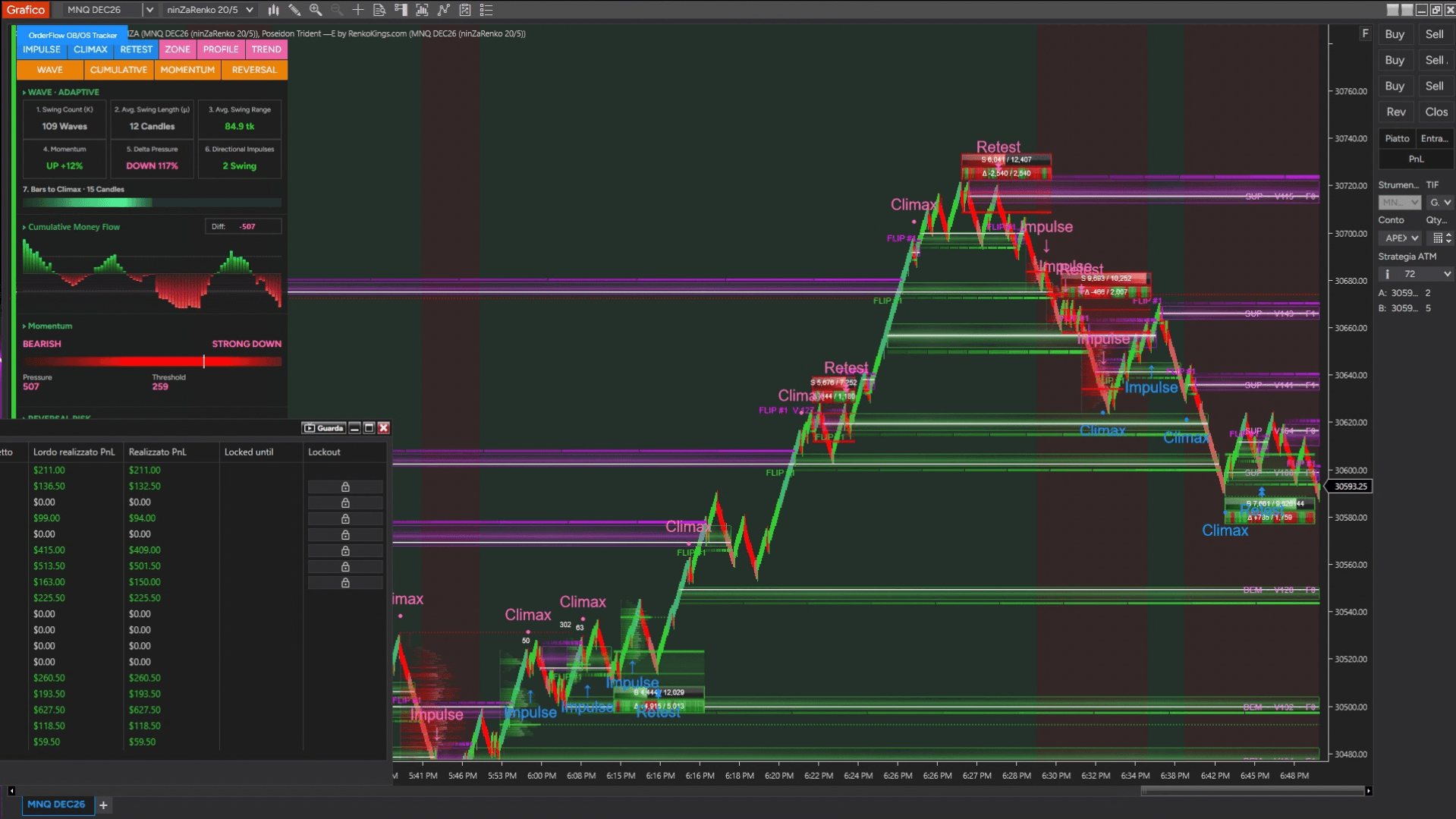The width and height of the screenshot is (1456, 819).
Task: Switch to the orange WAVE tab
Action: click(50, 70)
